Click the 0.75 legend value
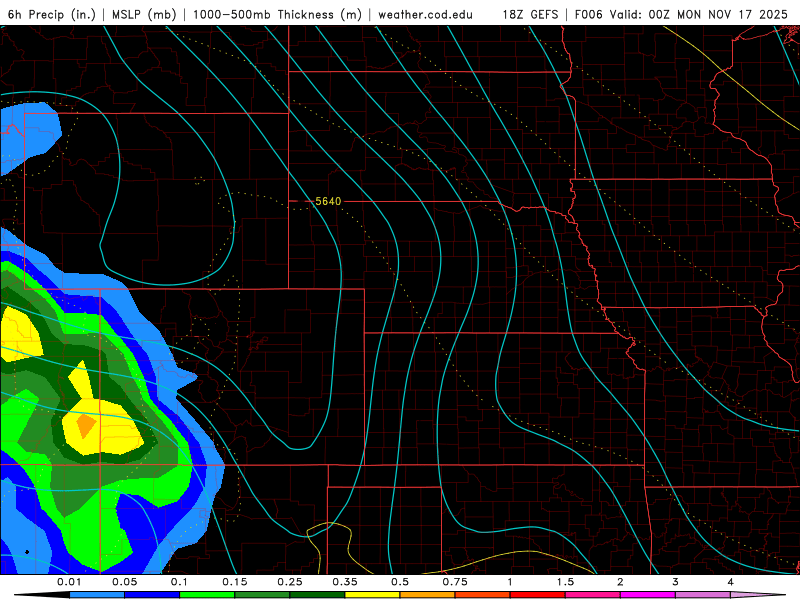This screenshot has height=600, width=800. (455, 582)
